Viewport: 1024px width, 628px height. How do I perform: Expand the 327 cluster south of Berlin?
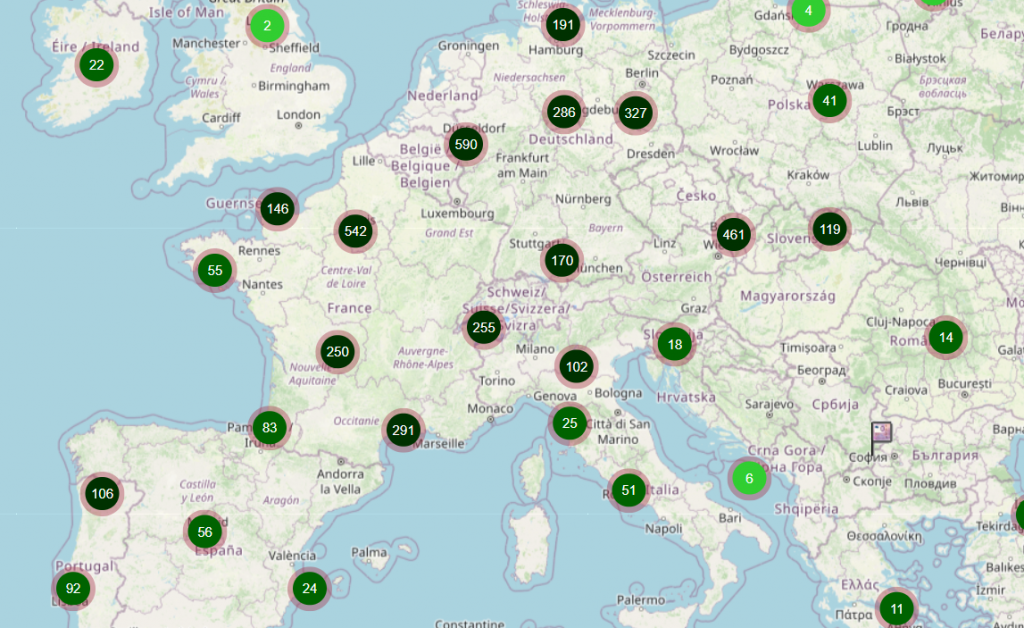pyautogui.click(x=635, y=113)
